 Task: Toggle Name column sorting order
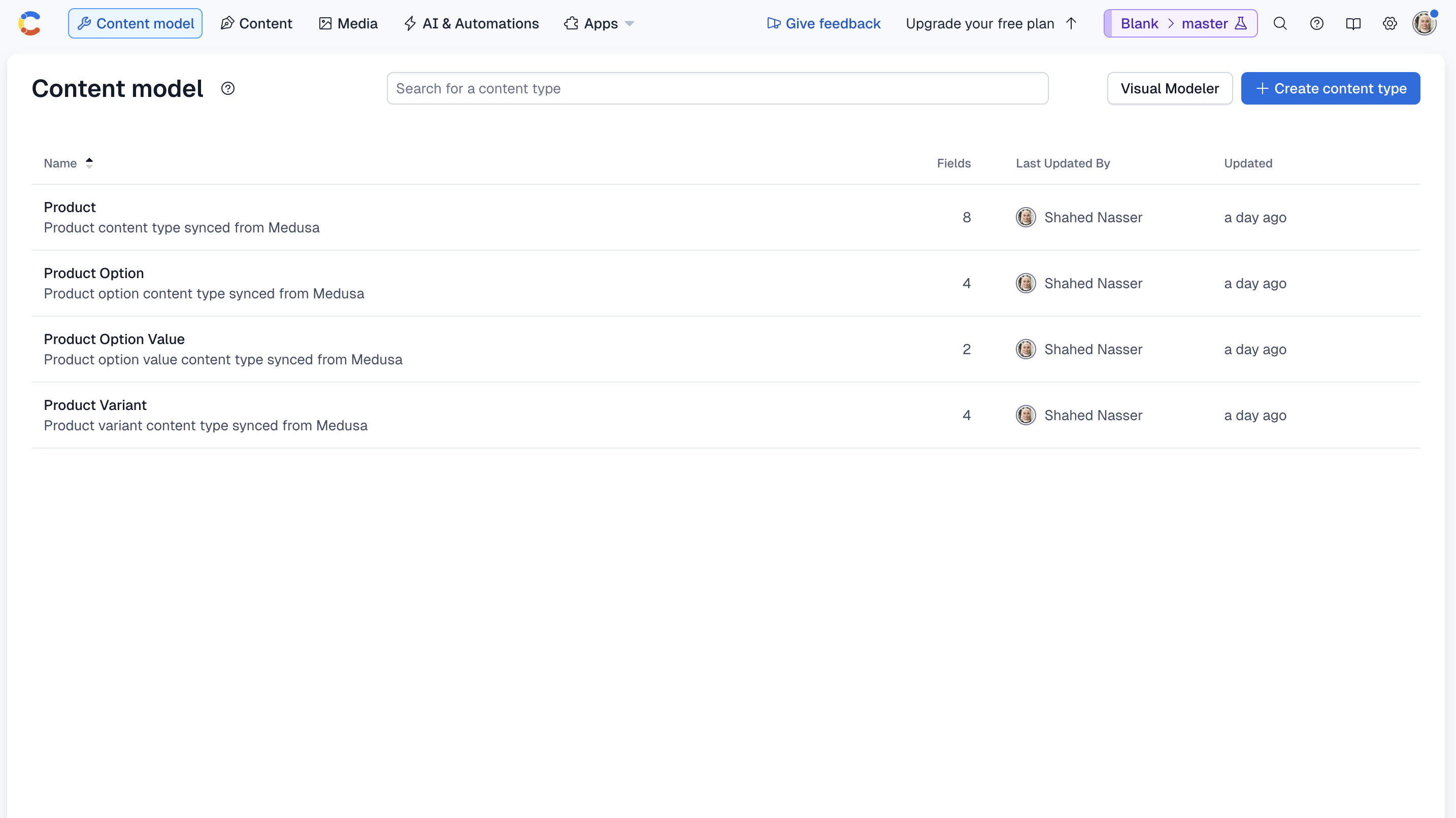(x=89, y=163)
